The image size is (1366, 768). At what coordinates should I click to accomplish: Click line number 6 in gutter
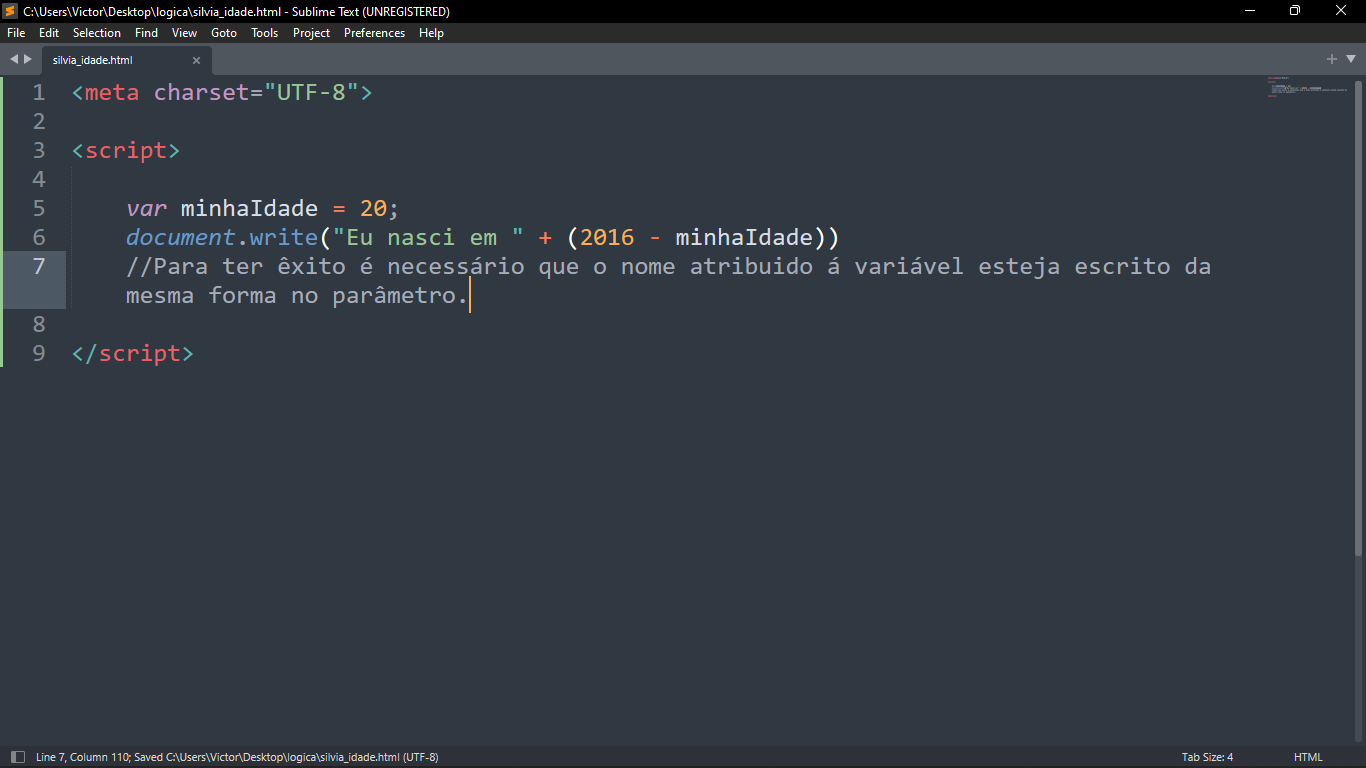pyautogui.click(x=39, y=238)
